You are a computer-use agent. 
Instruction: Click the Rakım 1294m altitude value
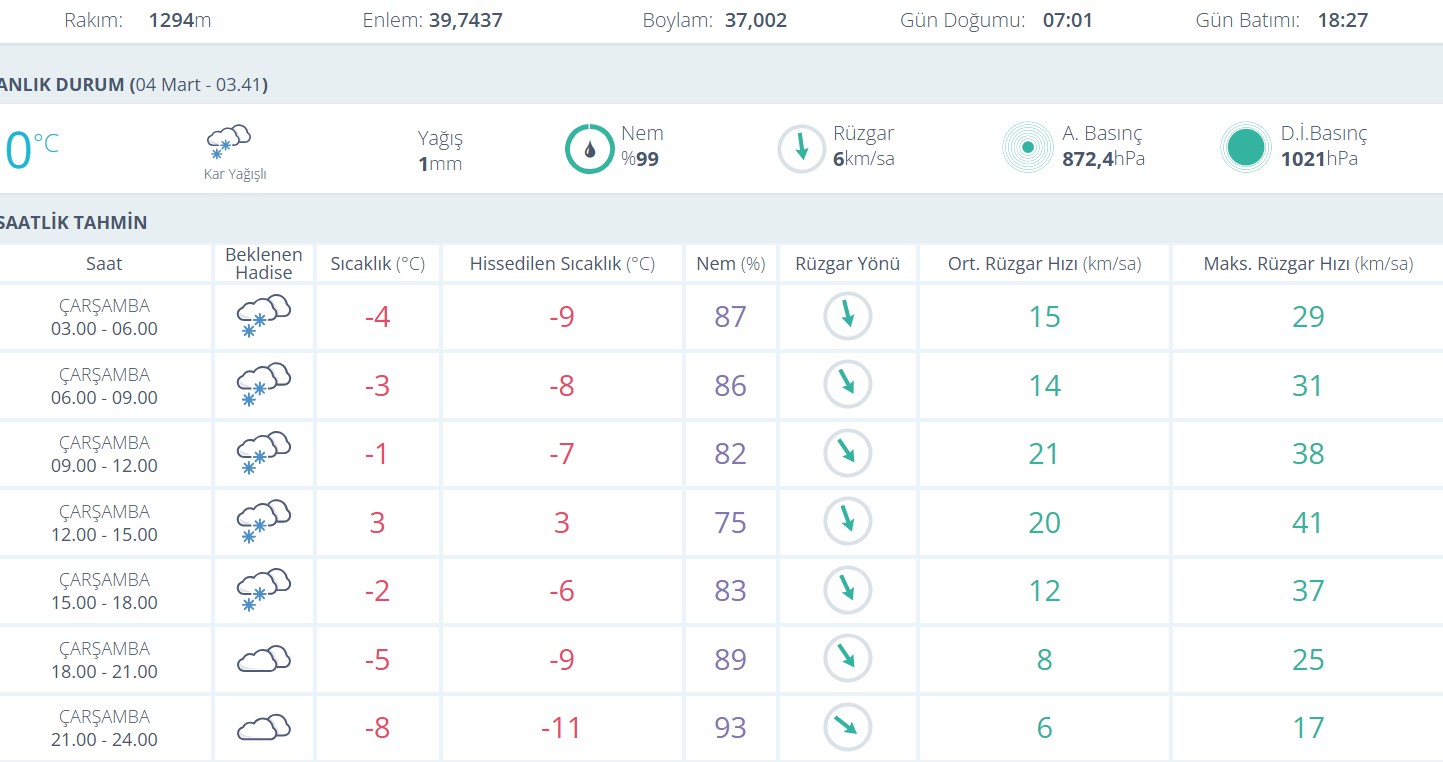[180, 20]
